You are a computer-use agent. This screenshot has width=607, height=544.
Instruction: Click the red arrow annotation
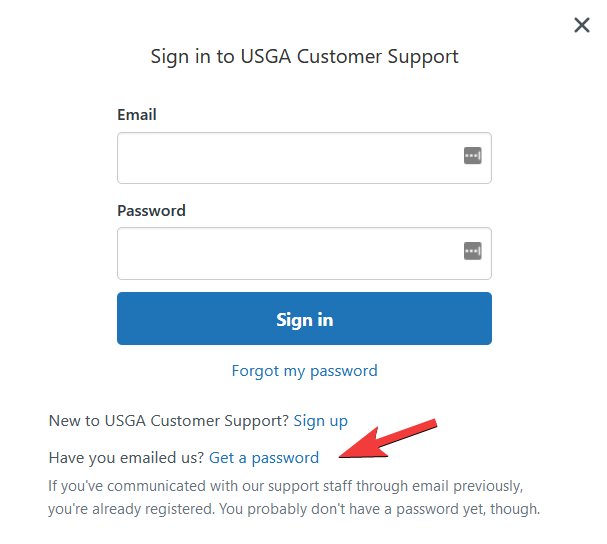[388, 439]
